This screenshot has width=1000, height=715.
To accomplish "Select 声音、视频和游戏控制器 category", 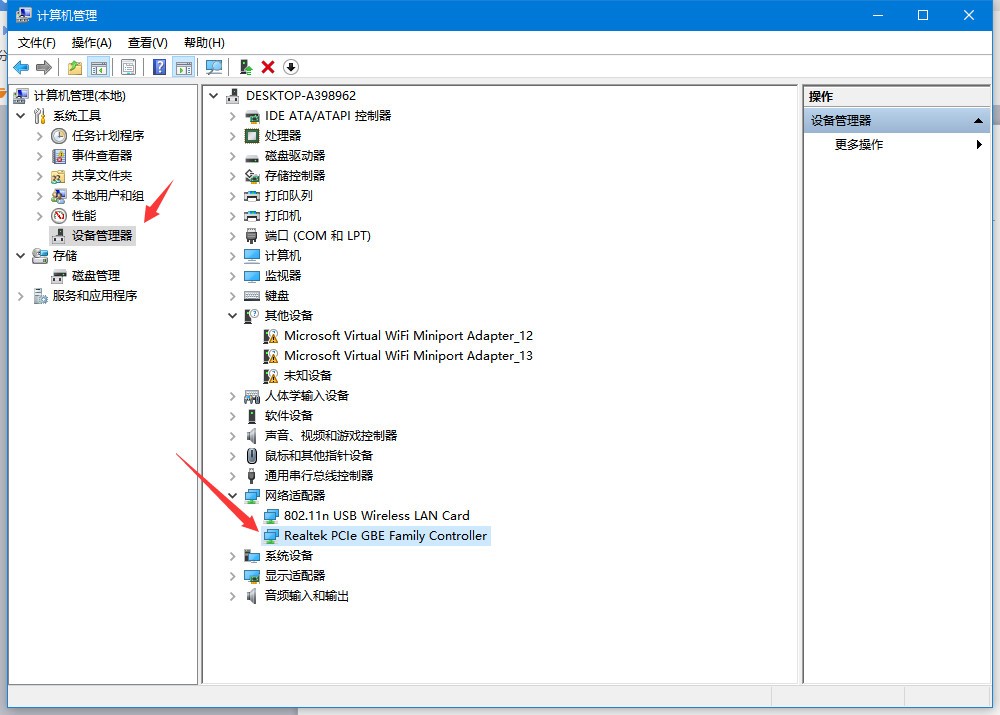I will (x=331, y=436).
